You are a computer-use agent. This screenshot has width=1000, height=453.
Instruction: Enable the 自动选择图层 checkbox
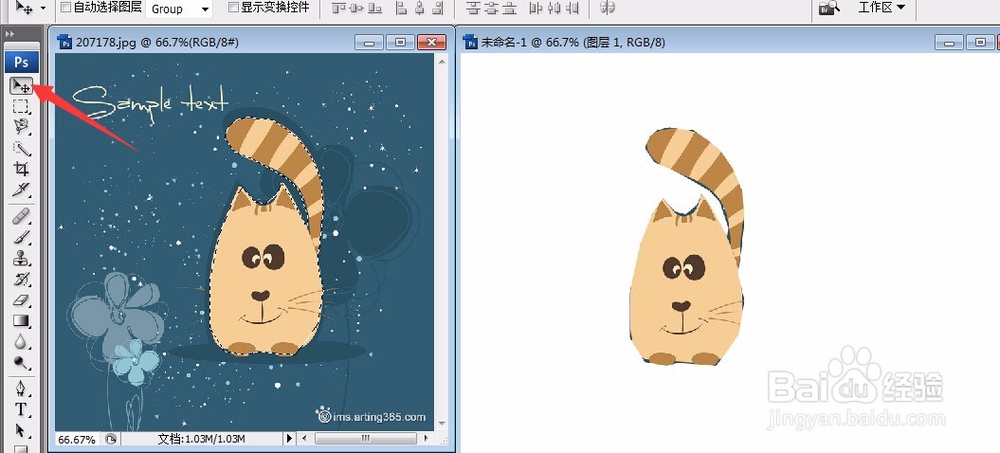(66, 8)
